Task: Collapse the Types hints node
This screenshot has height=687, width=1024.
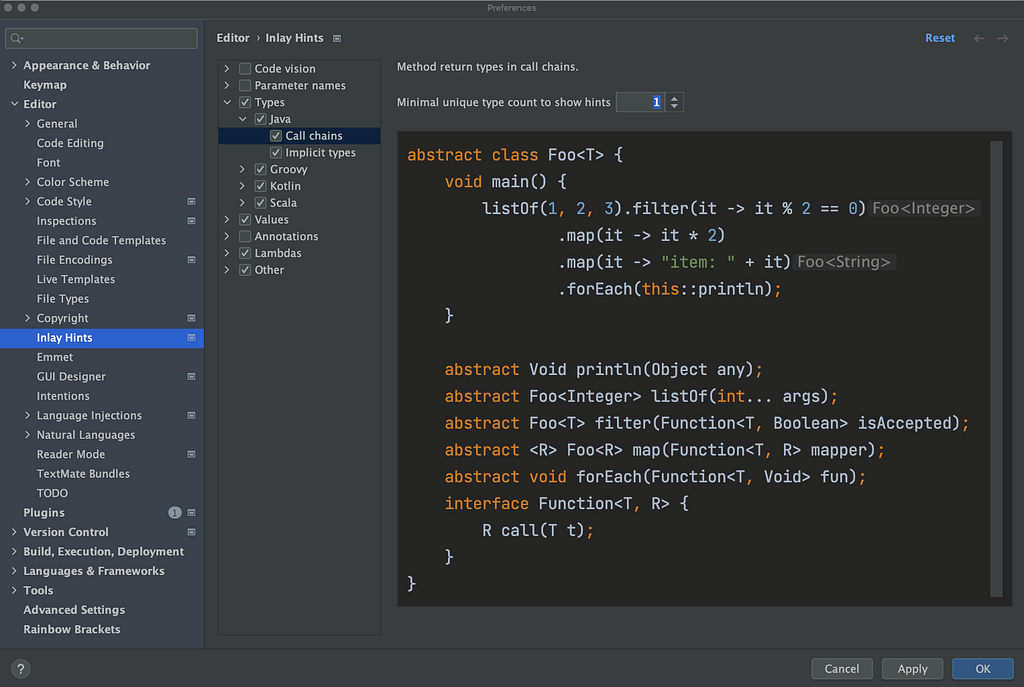Action: coord(227,103)
